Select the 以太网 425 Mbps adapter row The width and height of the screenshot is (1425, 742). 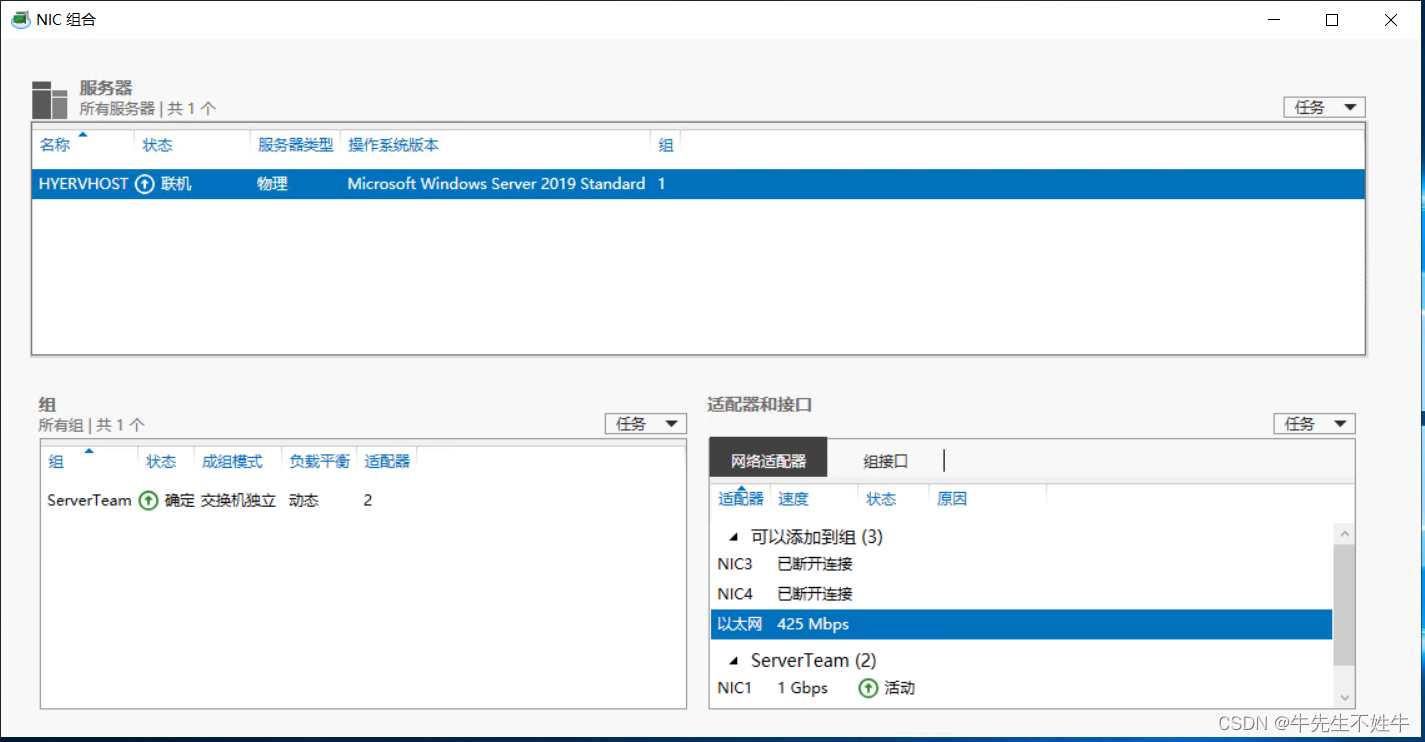click(1021, 624)
